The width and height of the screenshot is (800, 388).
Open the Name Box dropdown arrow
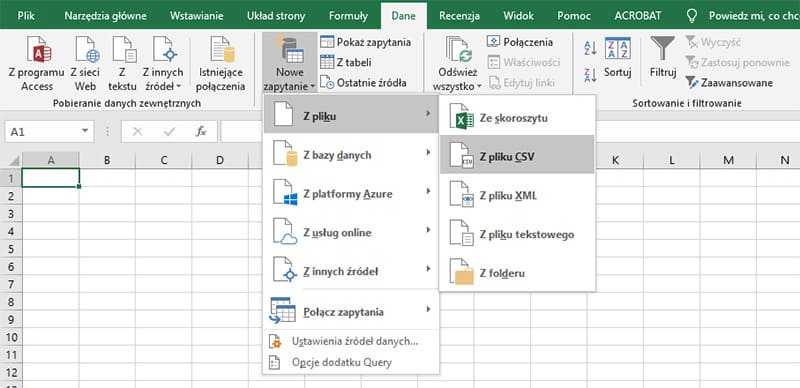pyautogui.click(x=85, y=132)
